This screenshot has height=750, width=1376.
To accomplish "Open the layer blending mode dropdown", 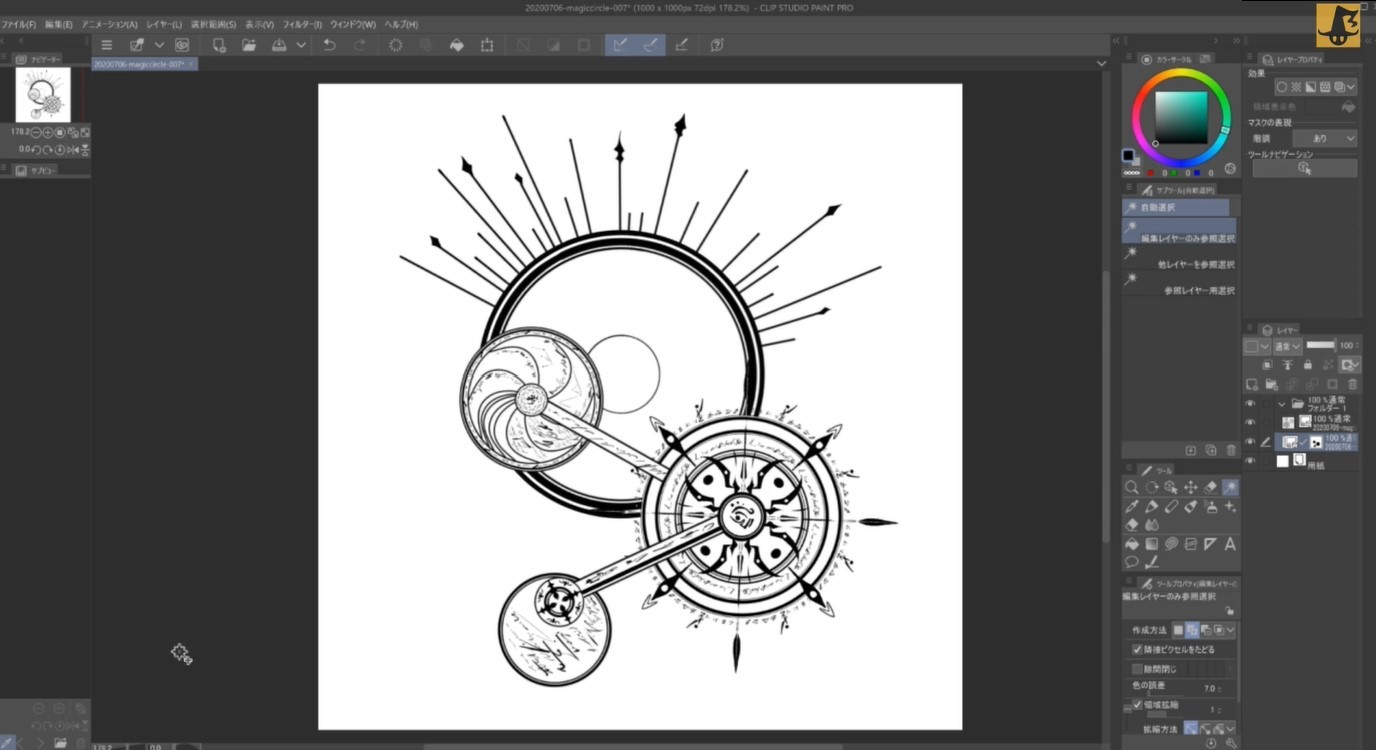I will click(1287, 346).
